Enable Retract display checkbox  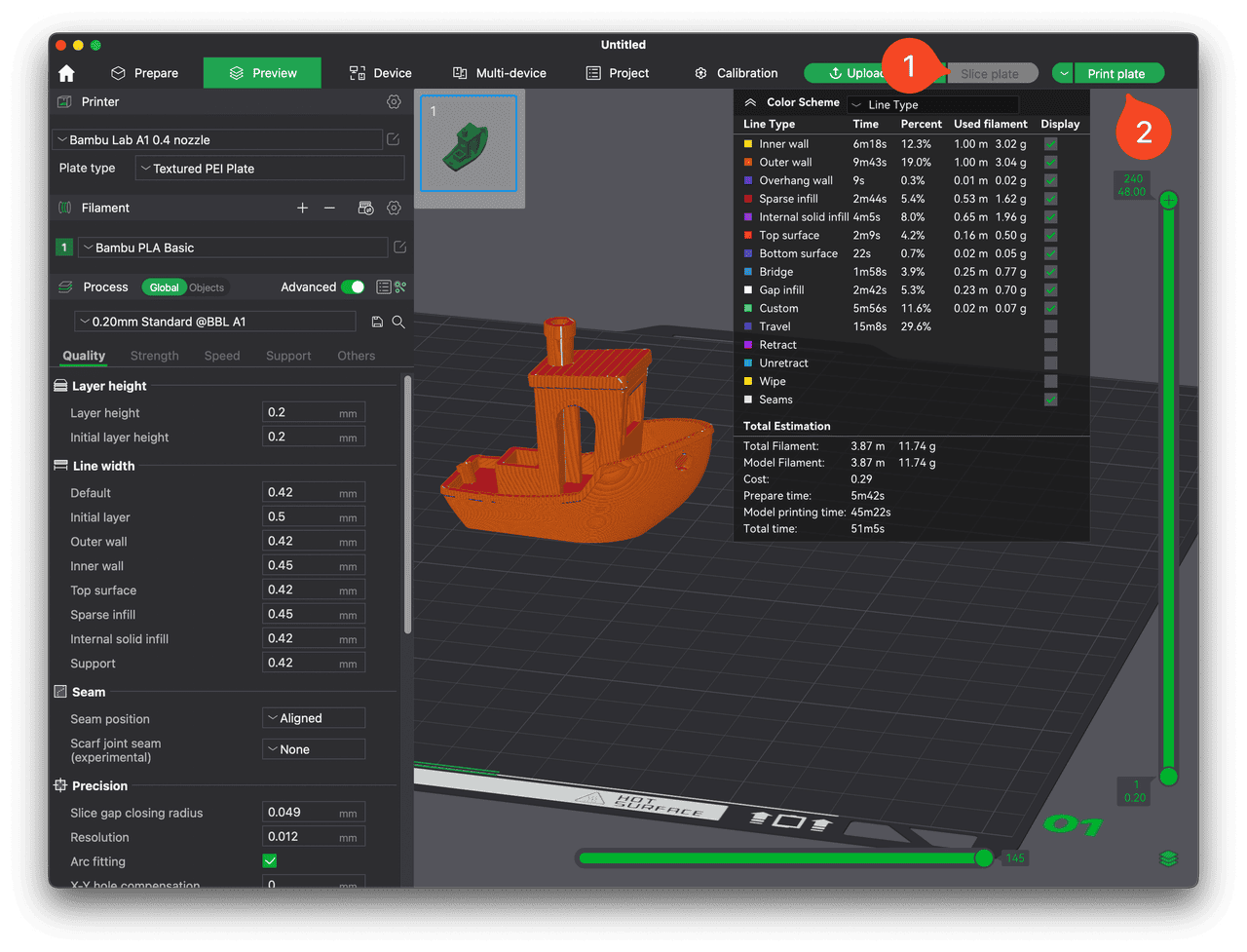(x=1051, y=345)
